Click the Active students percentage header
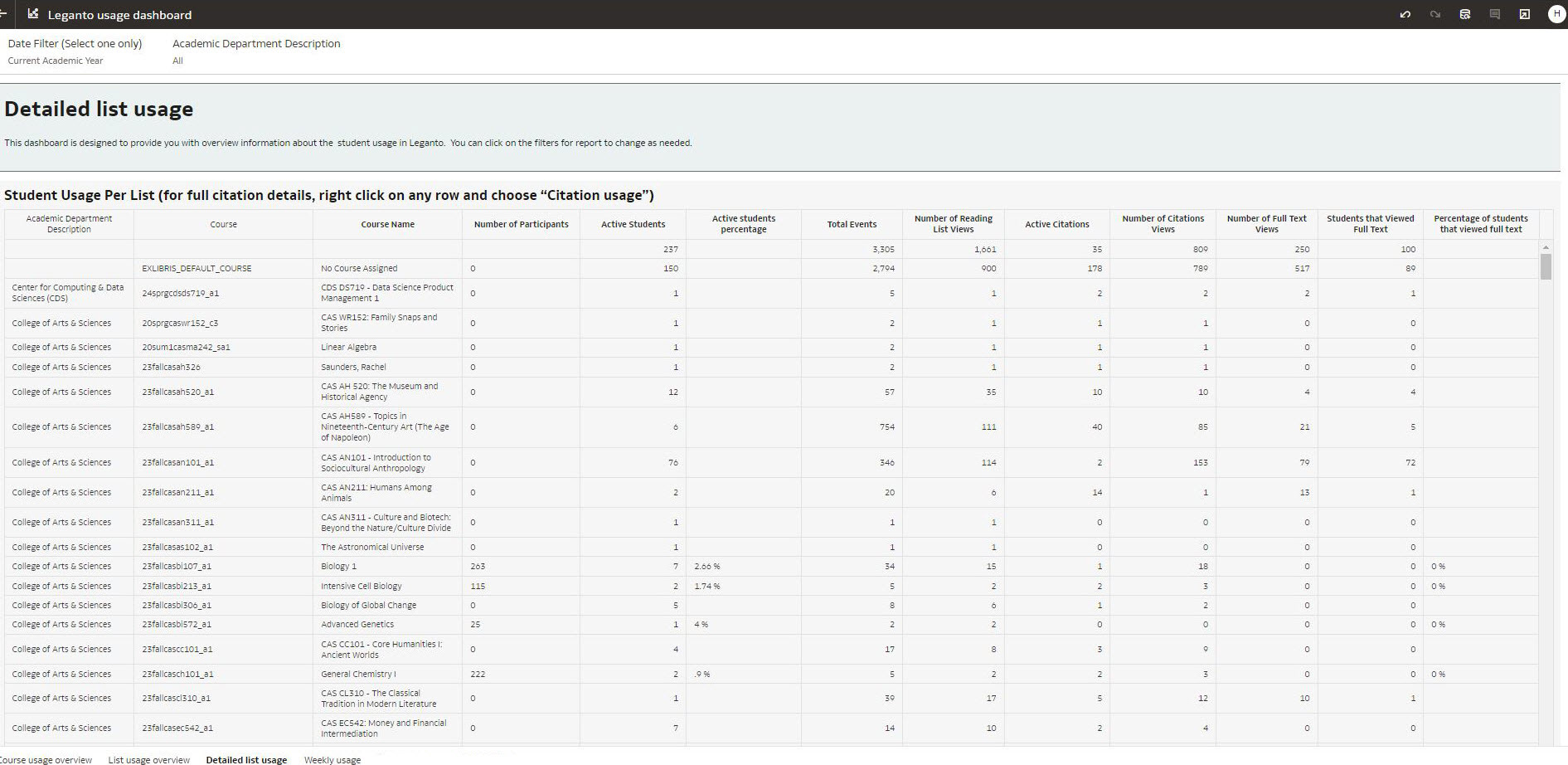 coord(744,224)
